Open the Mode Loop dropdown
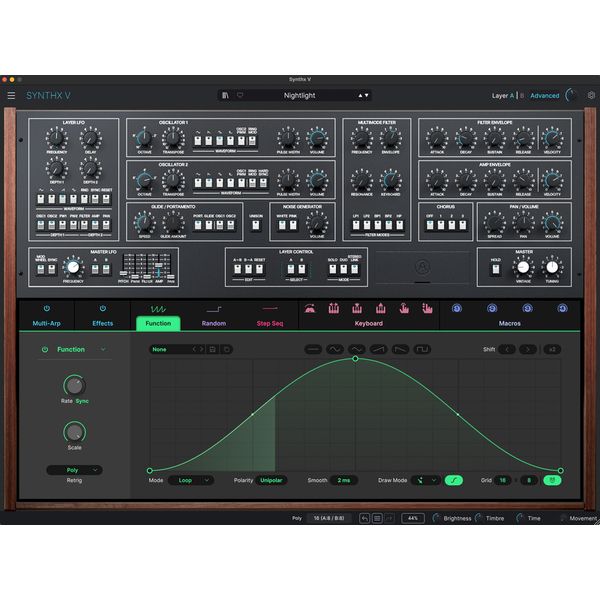Viewport: 600px width, 600px height. (x=191, y=480)
